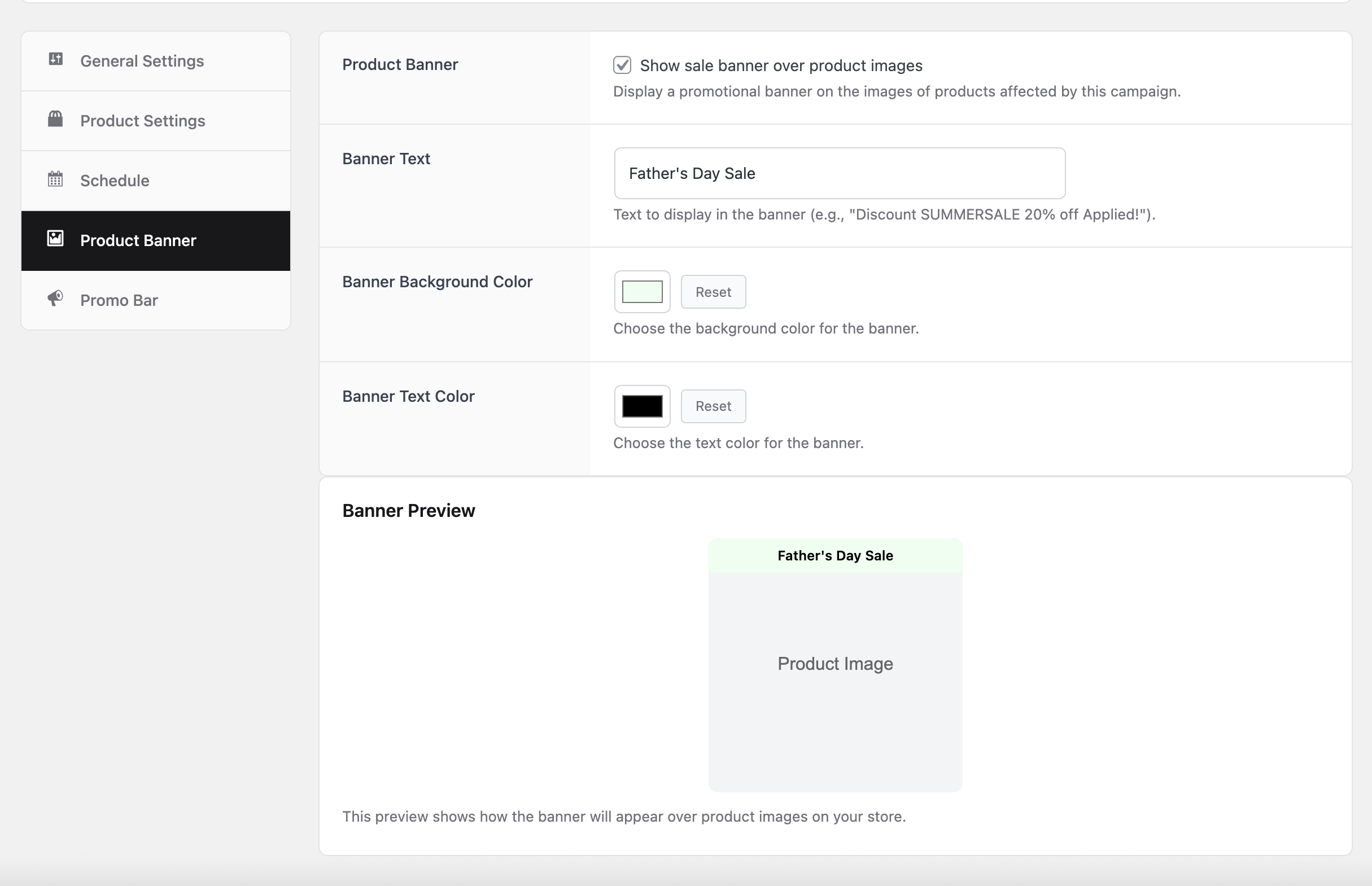Click the 'Text to display in the banner' hint
1372x886 pixels.
pos(884,214)
